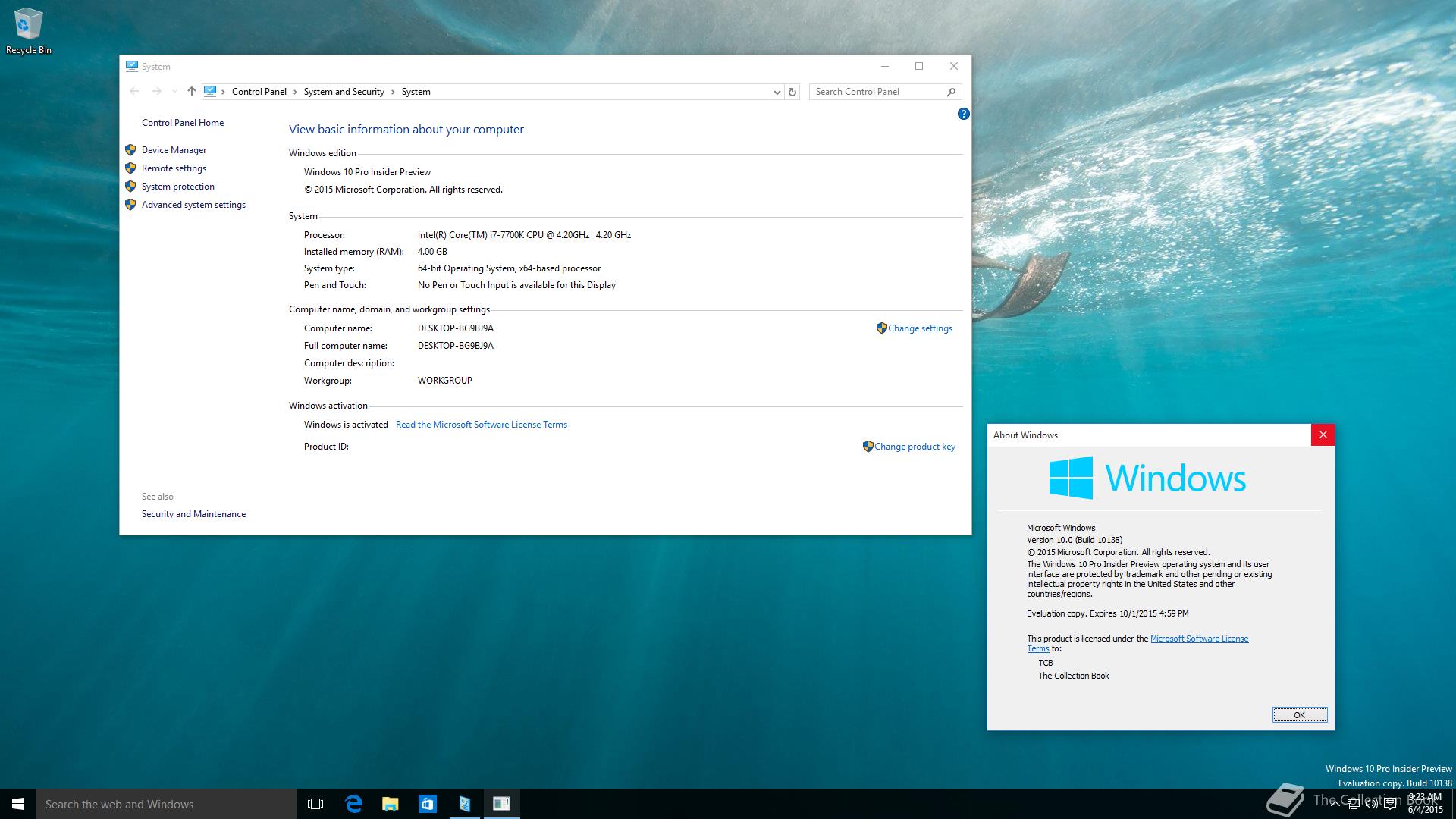Open Remote settings link
Screen dimensions: 1456x819
(x=174, y=168)
